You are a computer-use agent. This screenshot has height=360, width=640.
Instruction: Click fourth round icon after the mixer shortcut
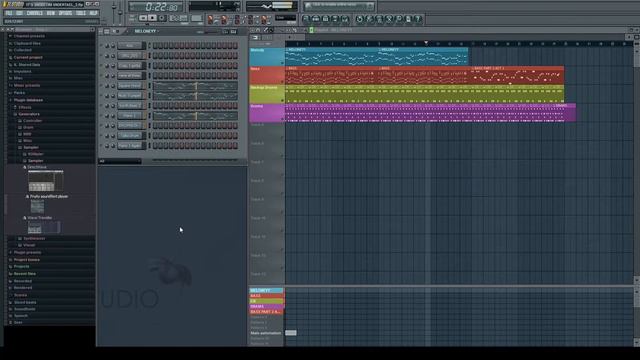click(x=389, y=19)
